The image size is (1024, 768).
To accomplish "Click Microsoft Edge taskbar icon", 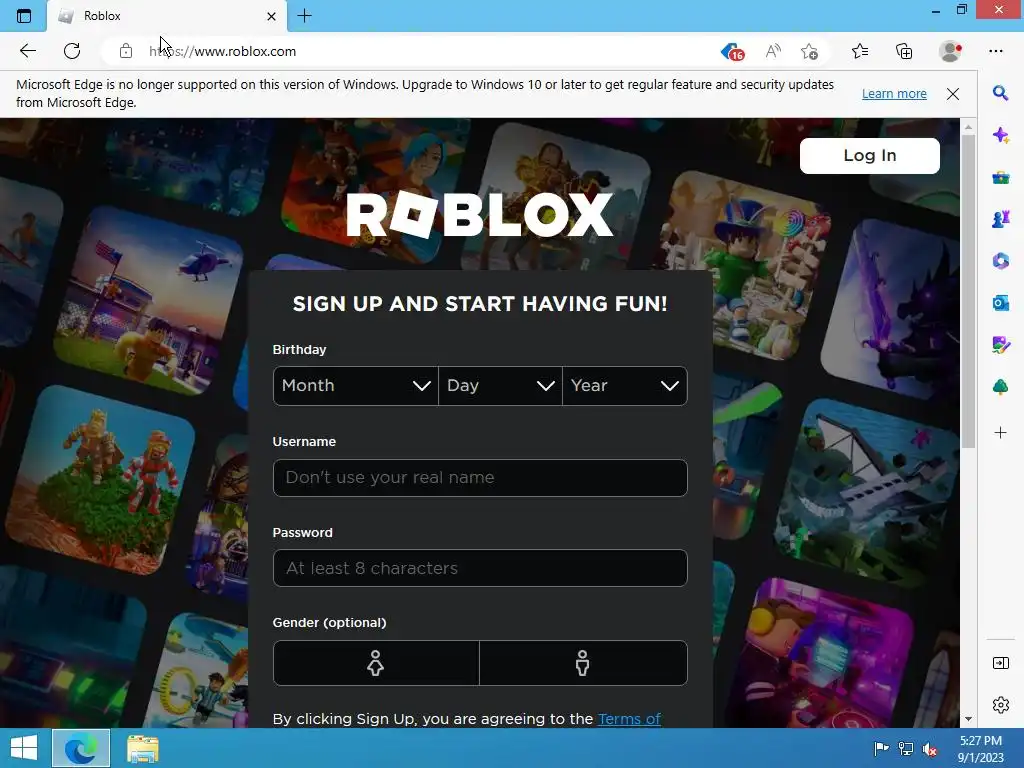I will coord(81,748).
